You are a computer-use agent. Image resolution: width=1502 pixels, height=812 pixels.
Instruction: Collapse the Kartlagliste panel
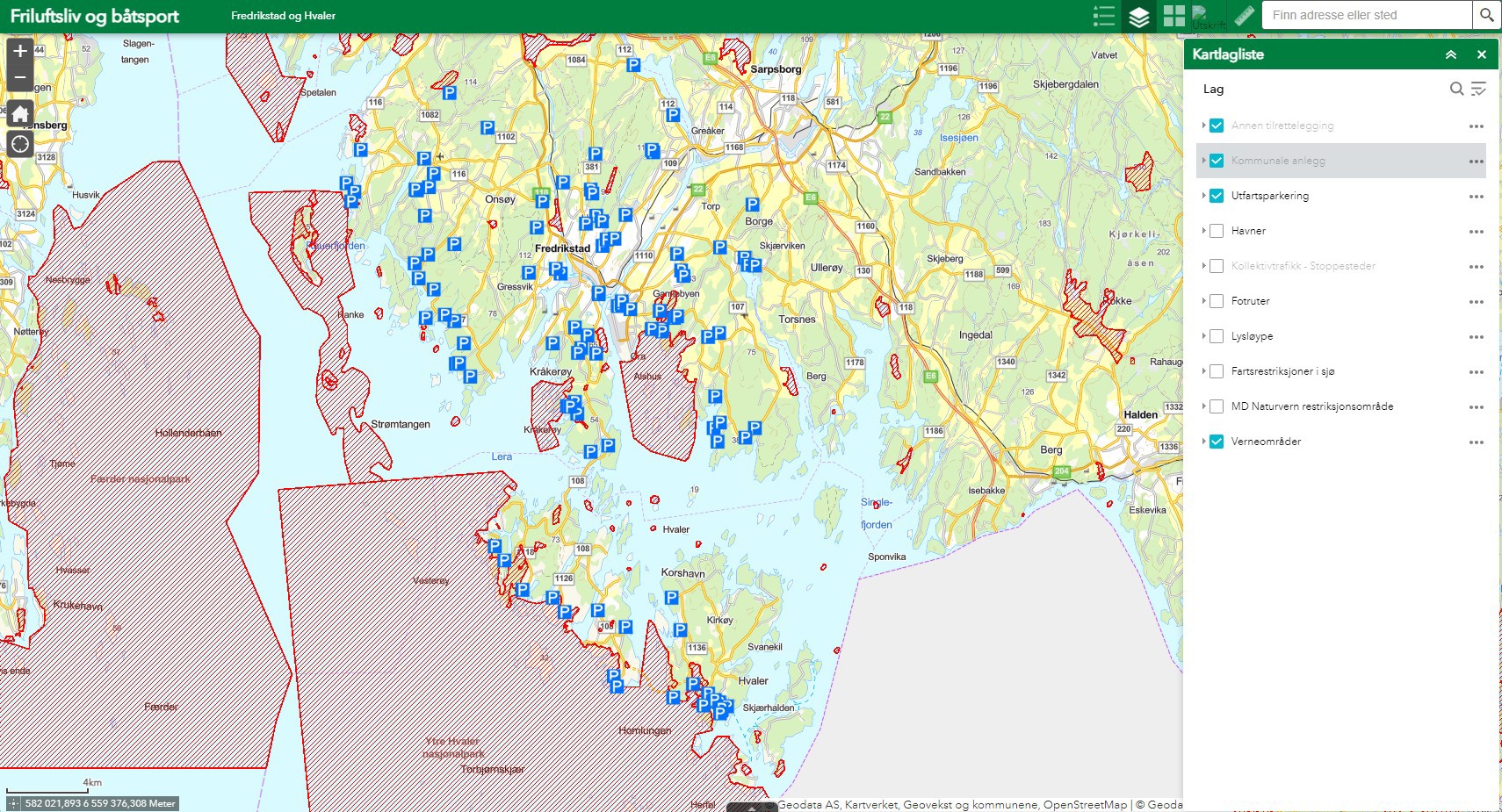1451,54
